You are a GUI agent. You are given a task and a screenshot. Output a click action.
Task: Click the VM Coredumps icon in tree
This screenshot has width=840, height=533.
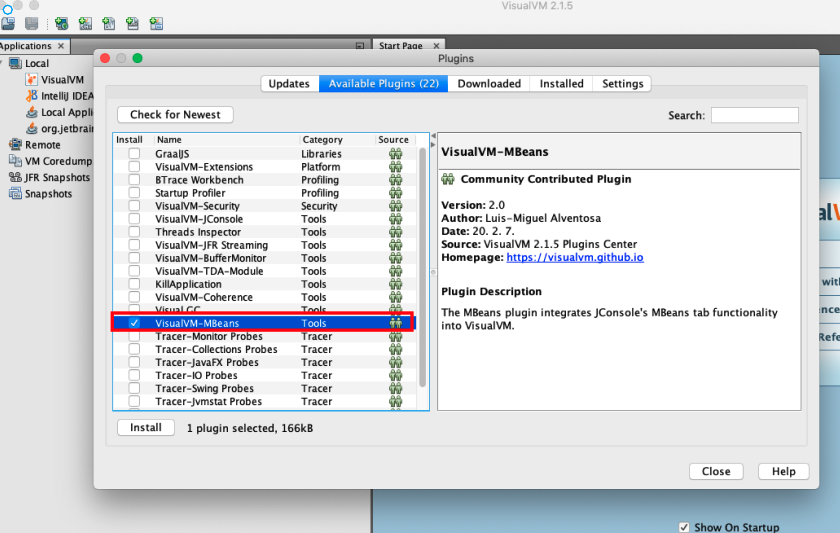tap(16, 161)
